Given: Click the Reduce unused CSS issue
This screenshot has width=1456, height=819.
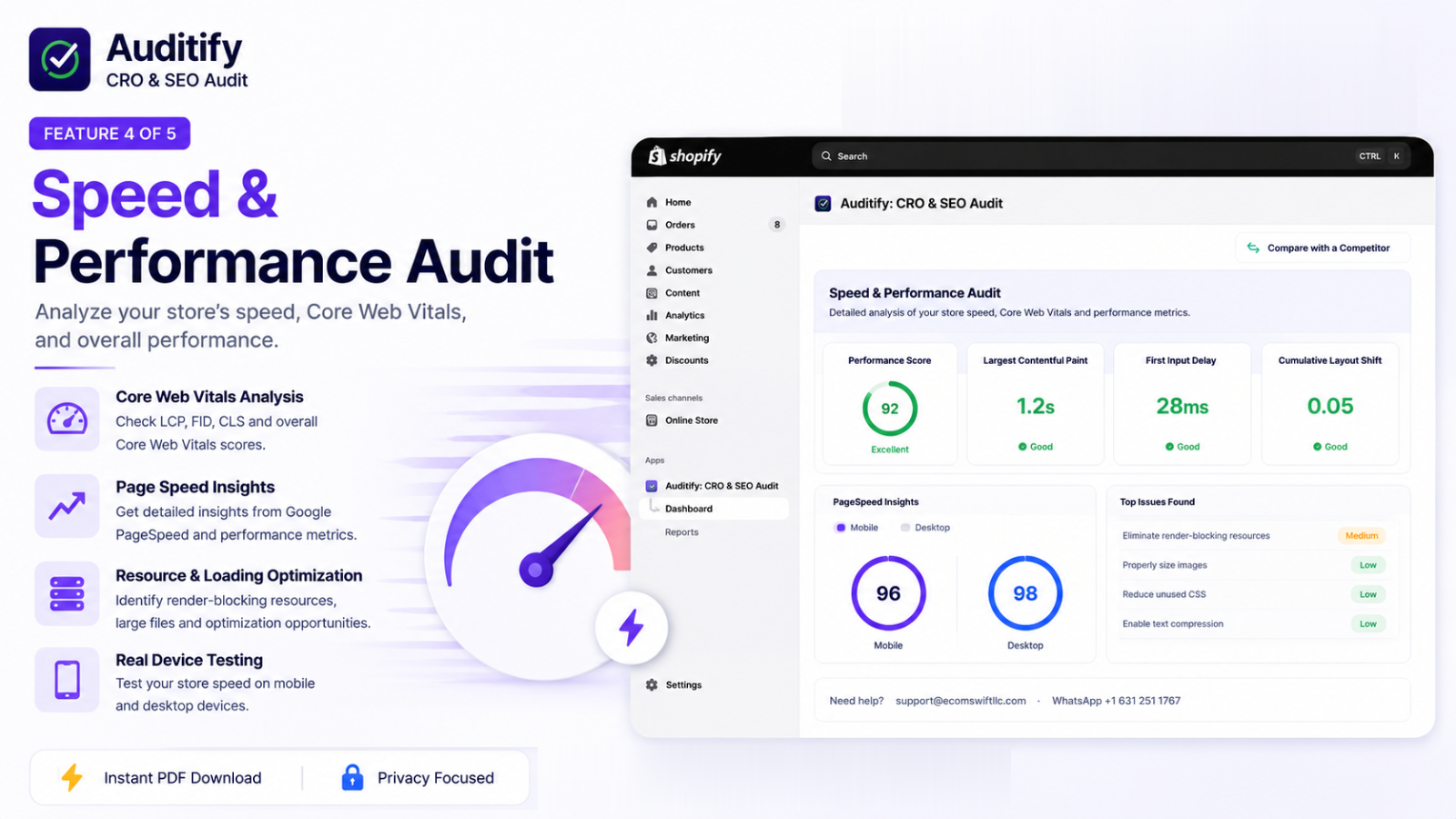Looking at the screenshot, I should click(x=1164, y=594).
